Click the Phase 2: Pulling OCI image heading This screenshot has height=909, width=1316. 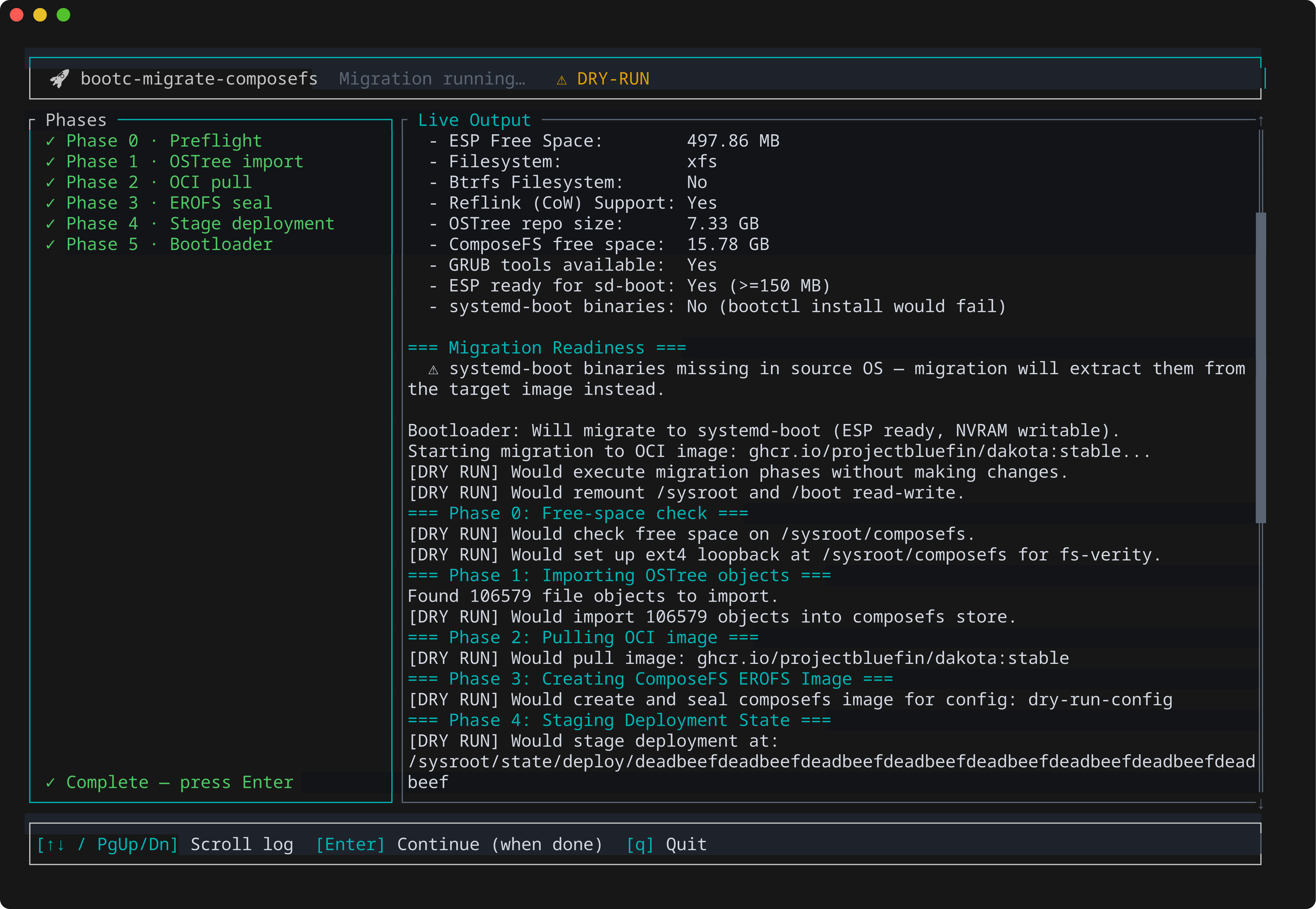click(x=583, y=637)
